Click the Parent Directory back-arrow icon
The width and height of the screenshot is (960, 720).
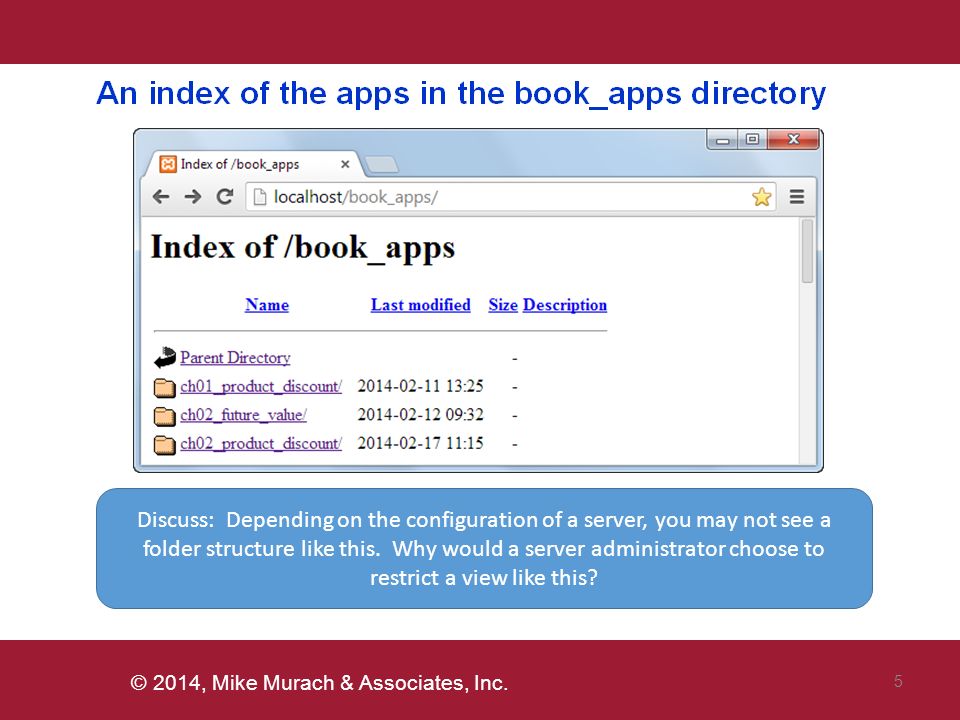click(x=165, y=358)
